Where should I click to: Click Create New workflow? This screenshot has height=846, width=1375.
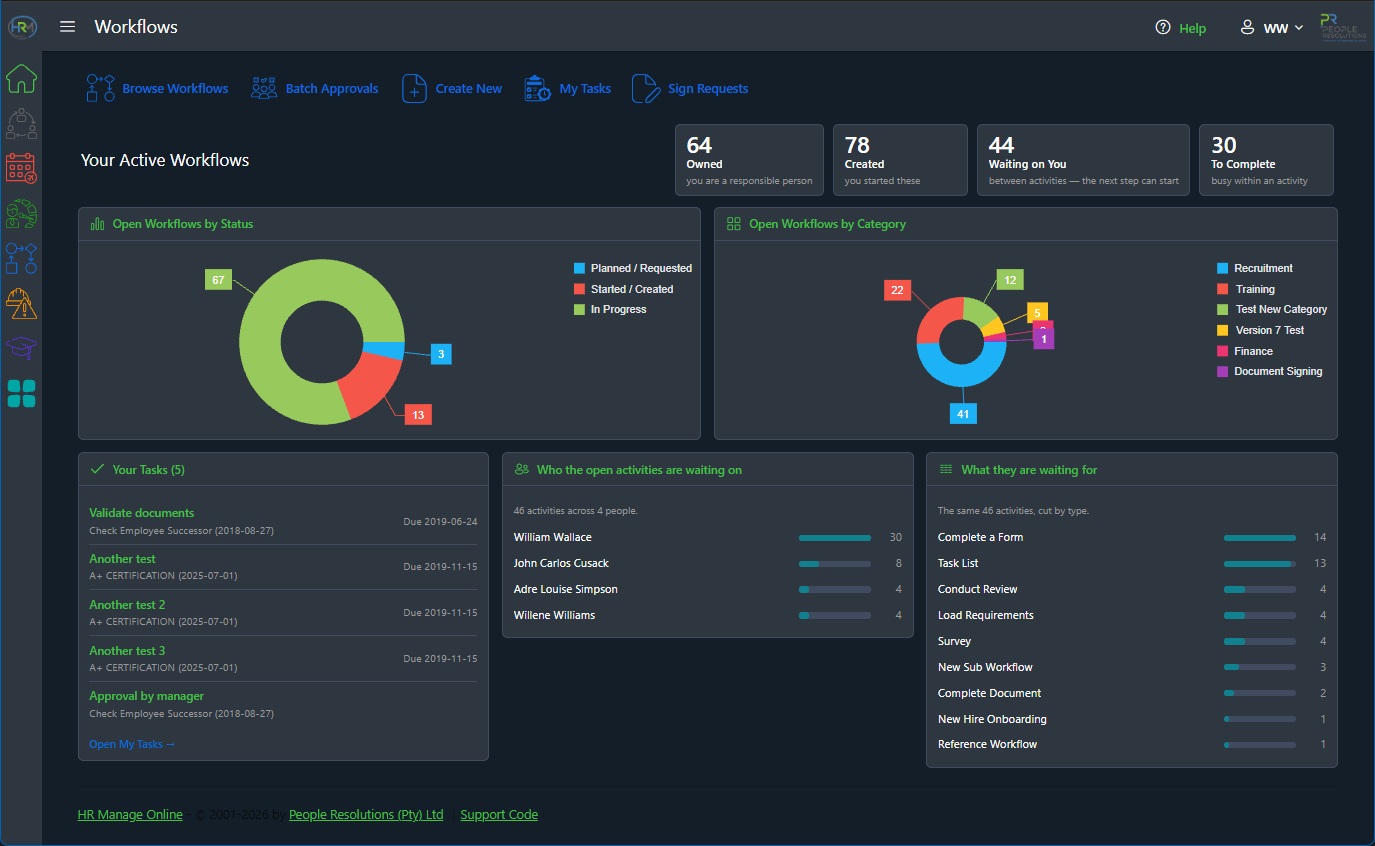pyautogui.click(x=452, y=89)
